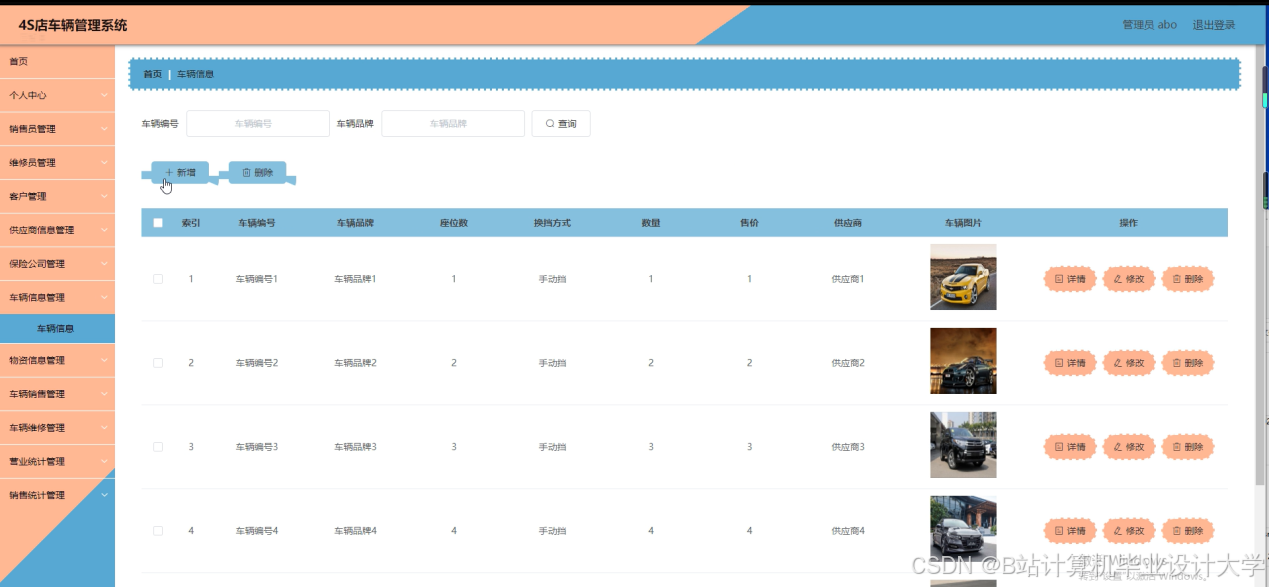Expand the 维修员管理 sidebar chevron
This screenshot has width=1269, height=587.
click(105, 162)
